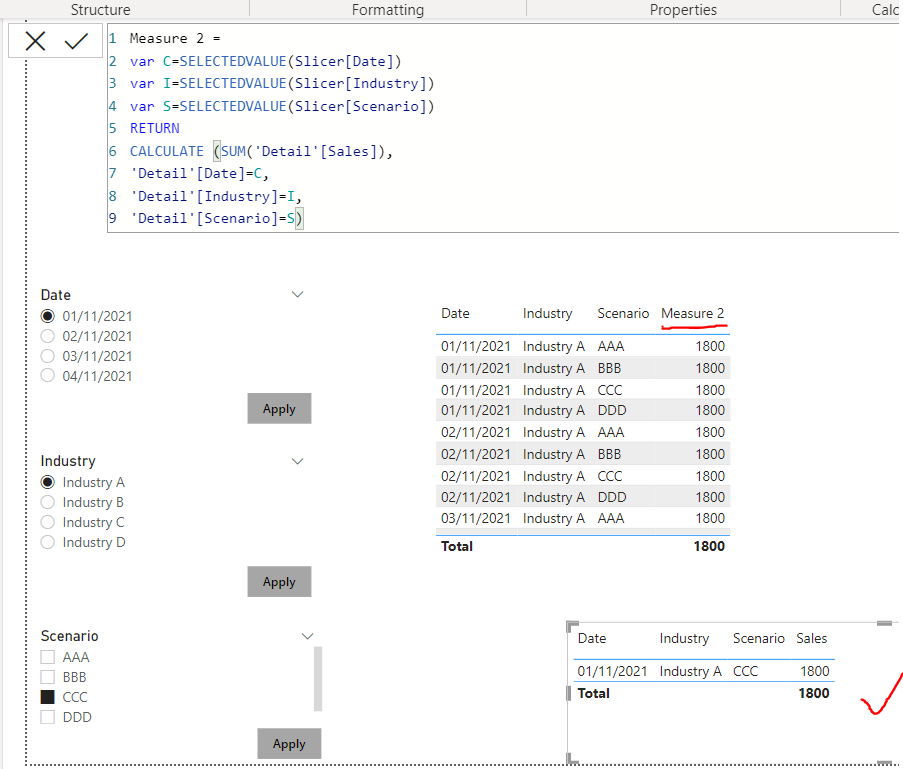Click Apply button under Date slicer
Viewport: 903px width, 769px height.
point(279,408)
